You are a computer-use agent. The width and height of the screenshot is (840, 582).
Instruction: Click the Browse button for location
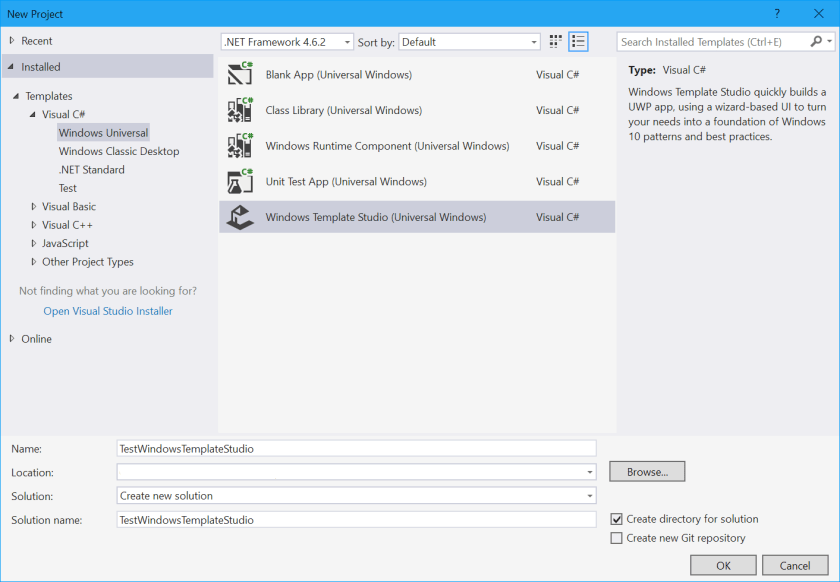click(x=646, y=471)
